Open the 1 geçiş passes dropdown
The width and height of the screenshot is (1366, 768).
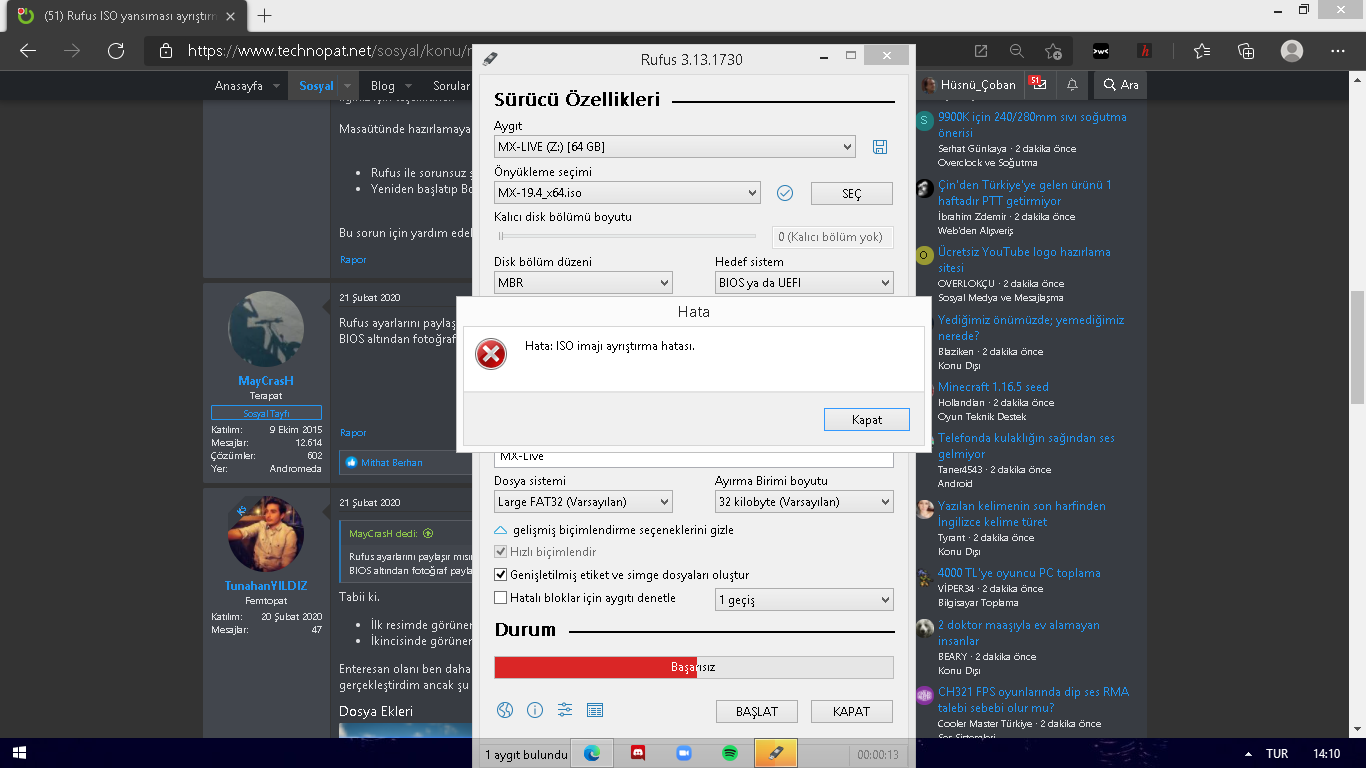pos(804,600)
